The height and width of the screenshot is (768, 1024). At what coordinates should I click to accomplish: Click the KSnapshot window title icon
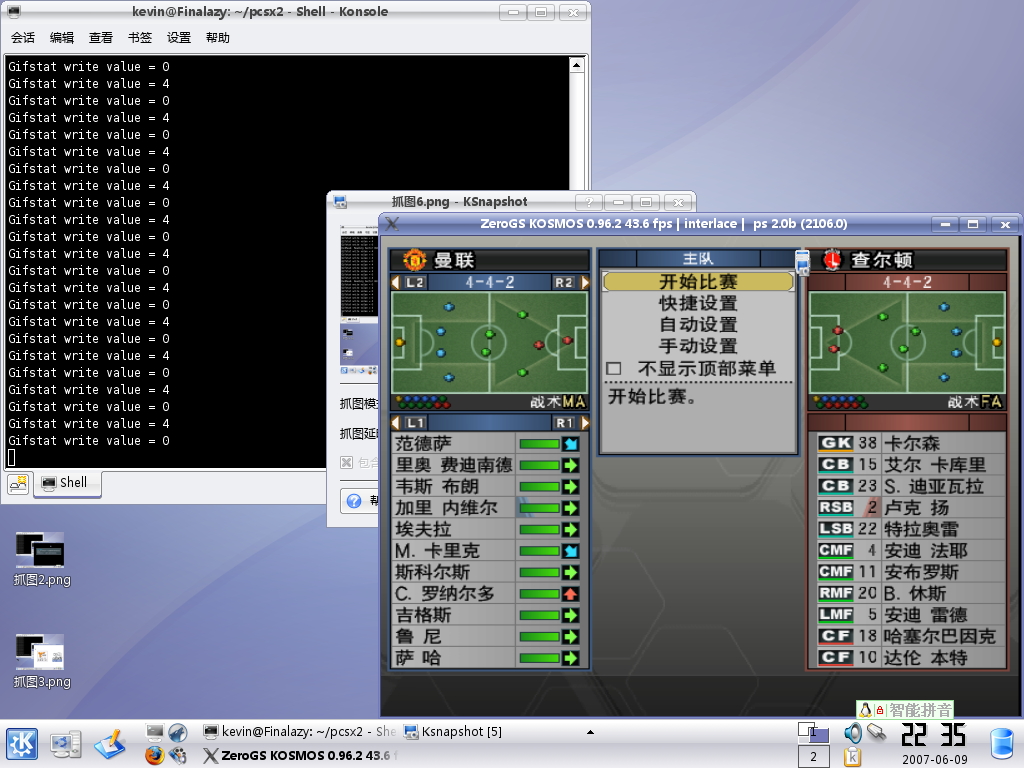click(340, 201)
